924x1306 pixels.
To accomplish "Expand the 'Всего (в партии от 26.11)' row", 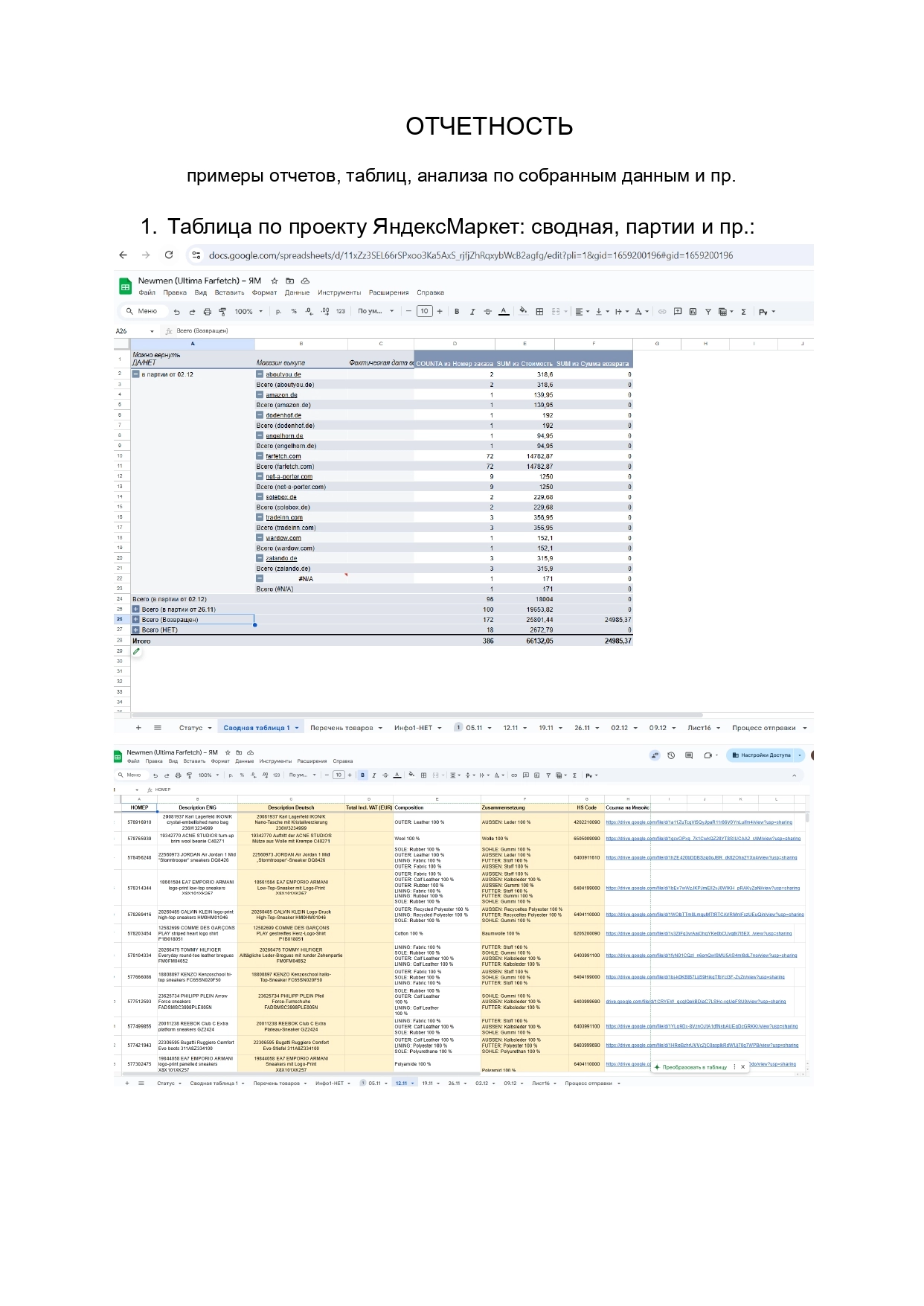I will point(136,609).
